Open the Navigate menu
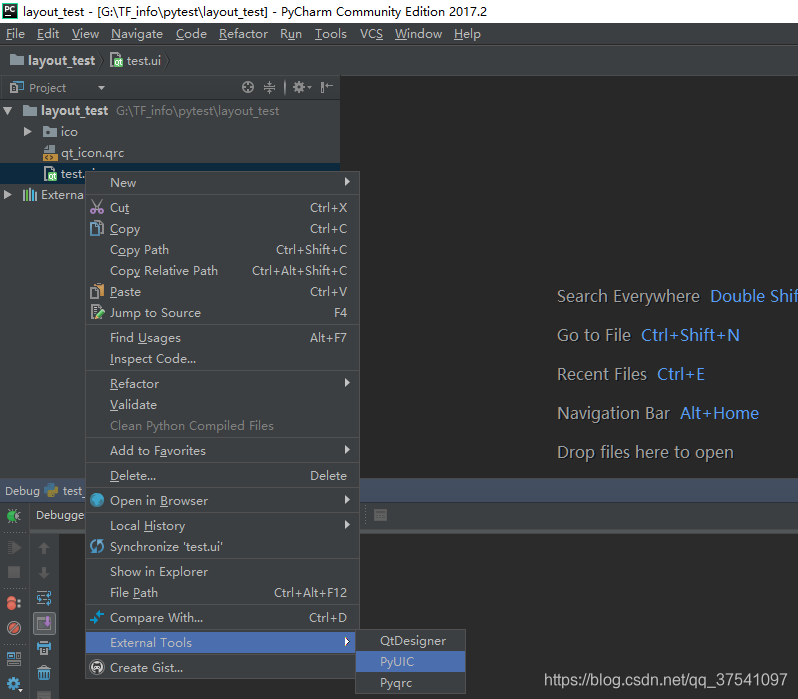This screenshot has width=798, height=699. (137, 34)
